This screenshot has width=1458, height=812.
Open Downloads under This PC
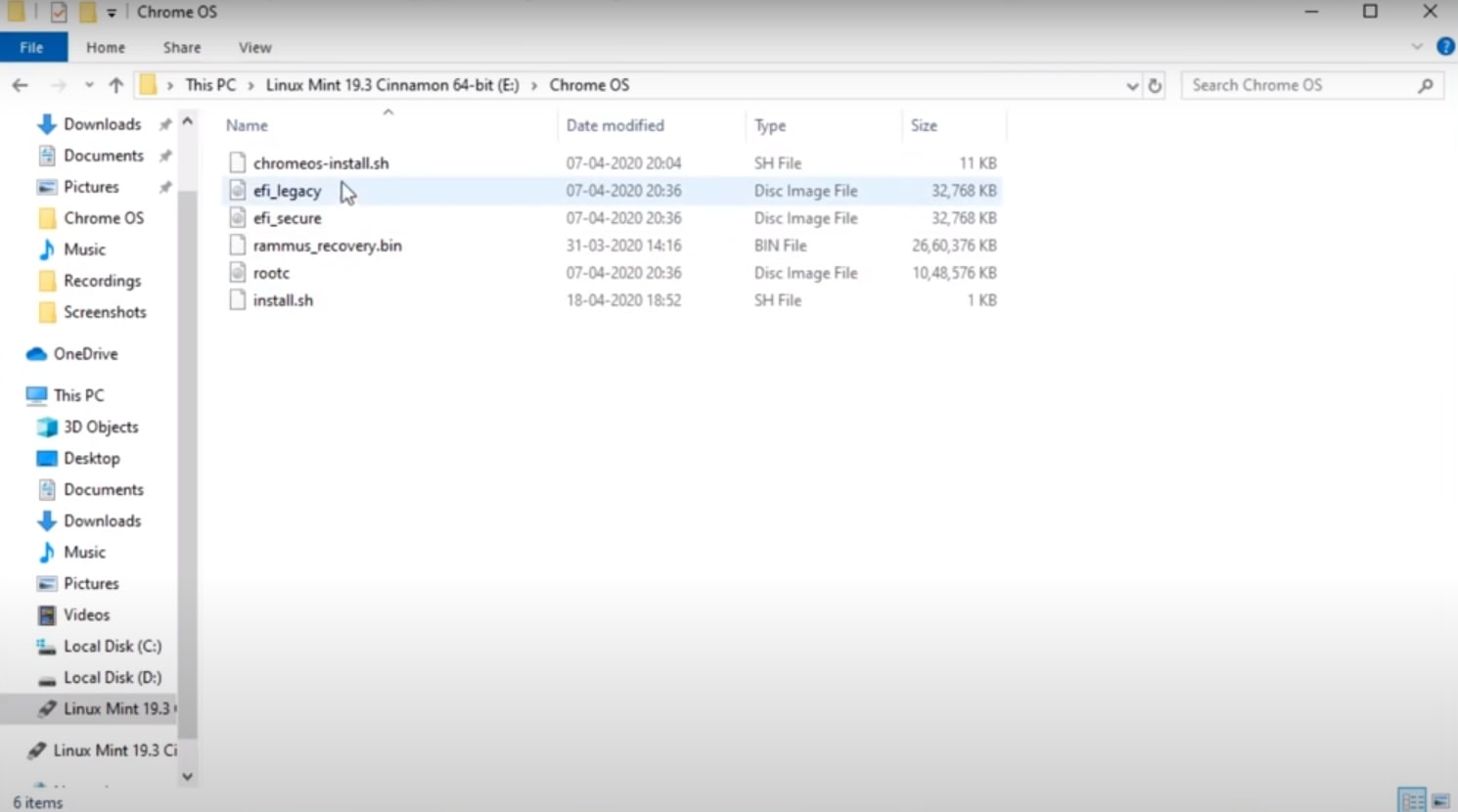point(102,520)
